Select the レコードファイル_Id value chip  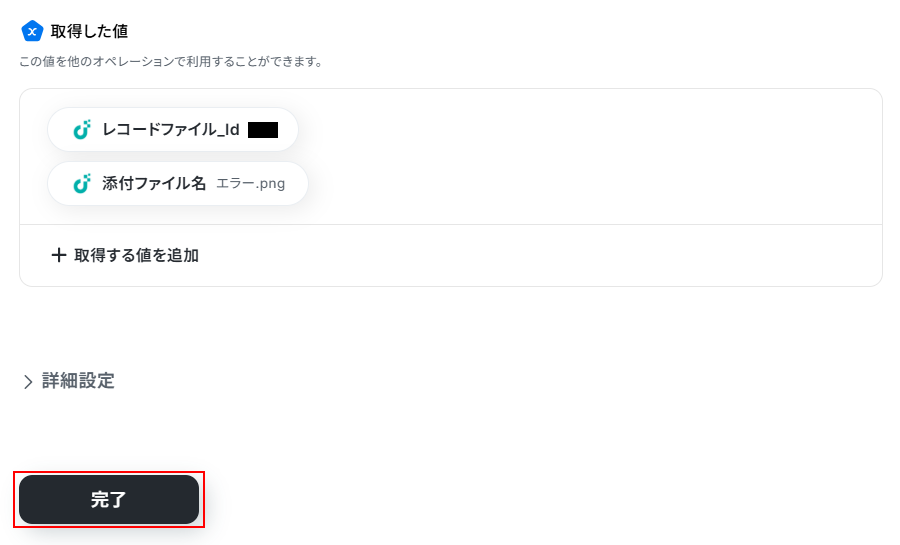pos(173,130)
